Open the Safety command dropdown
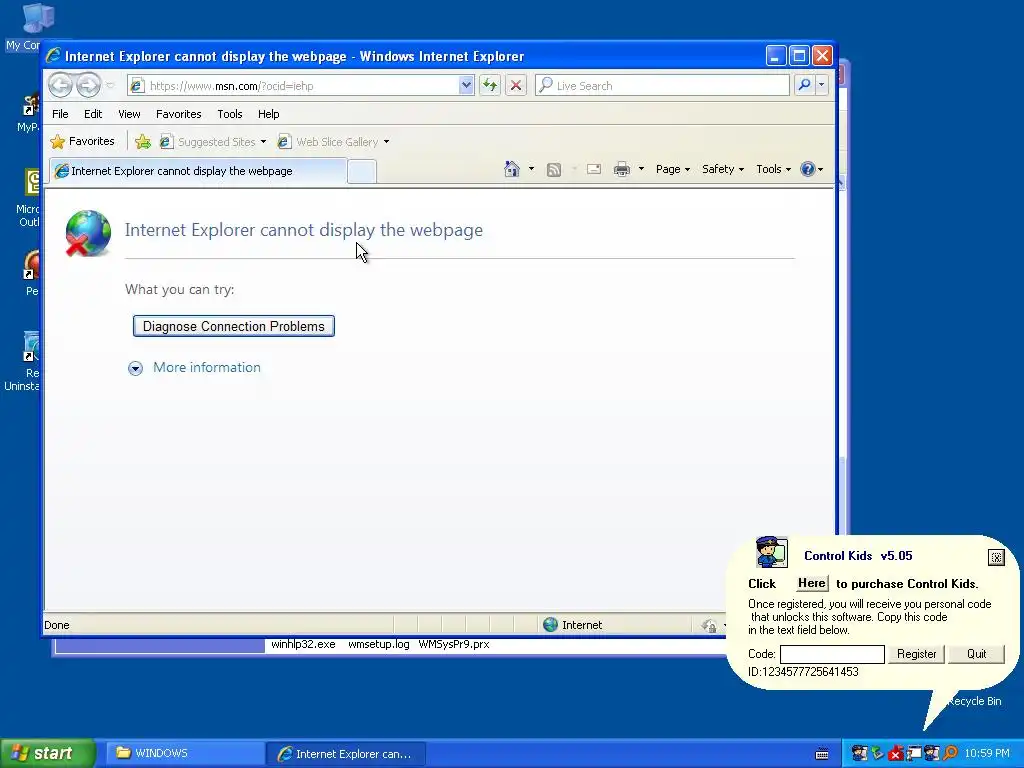 click(722, 169)
